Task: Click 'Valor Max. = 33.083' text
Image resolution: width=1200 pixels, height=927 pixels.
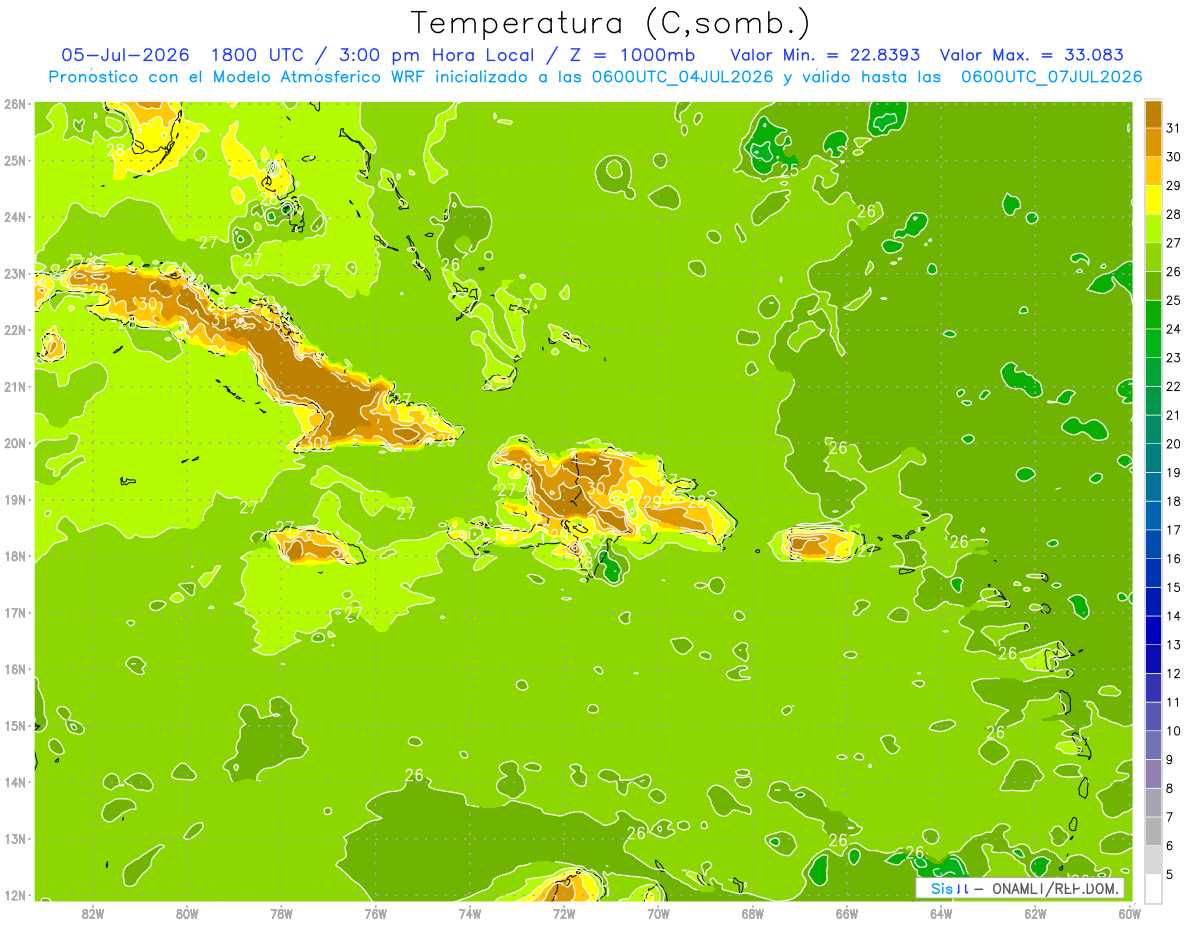Action: point(1030,54)
